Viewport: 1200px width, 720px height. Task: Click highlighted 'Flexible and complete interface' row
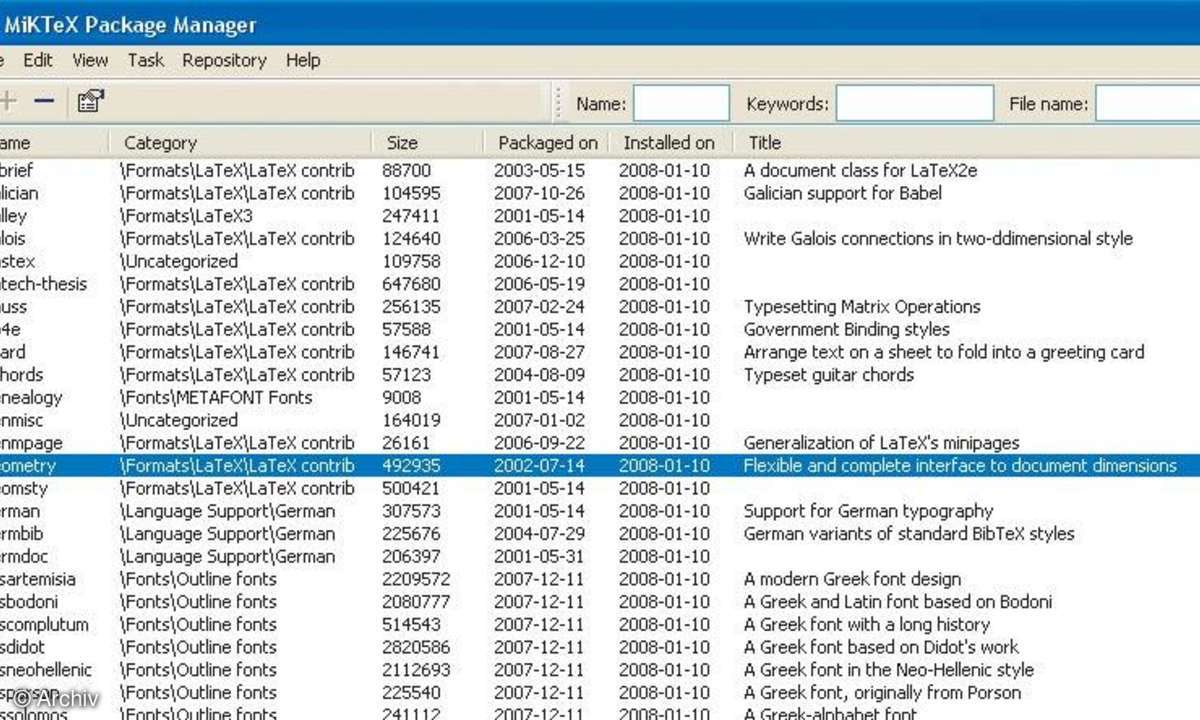600,466
